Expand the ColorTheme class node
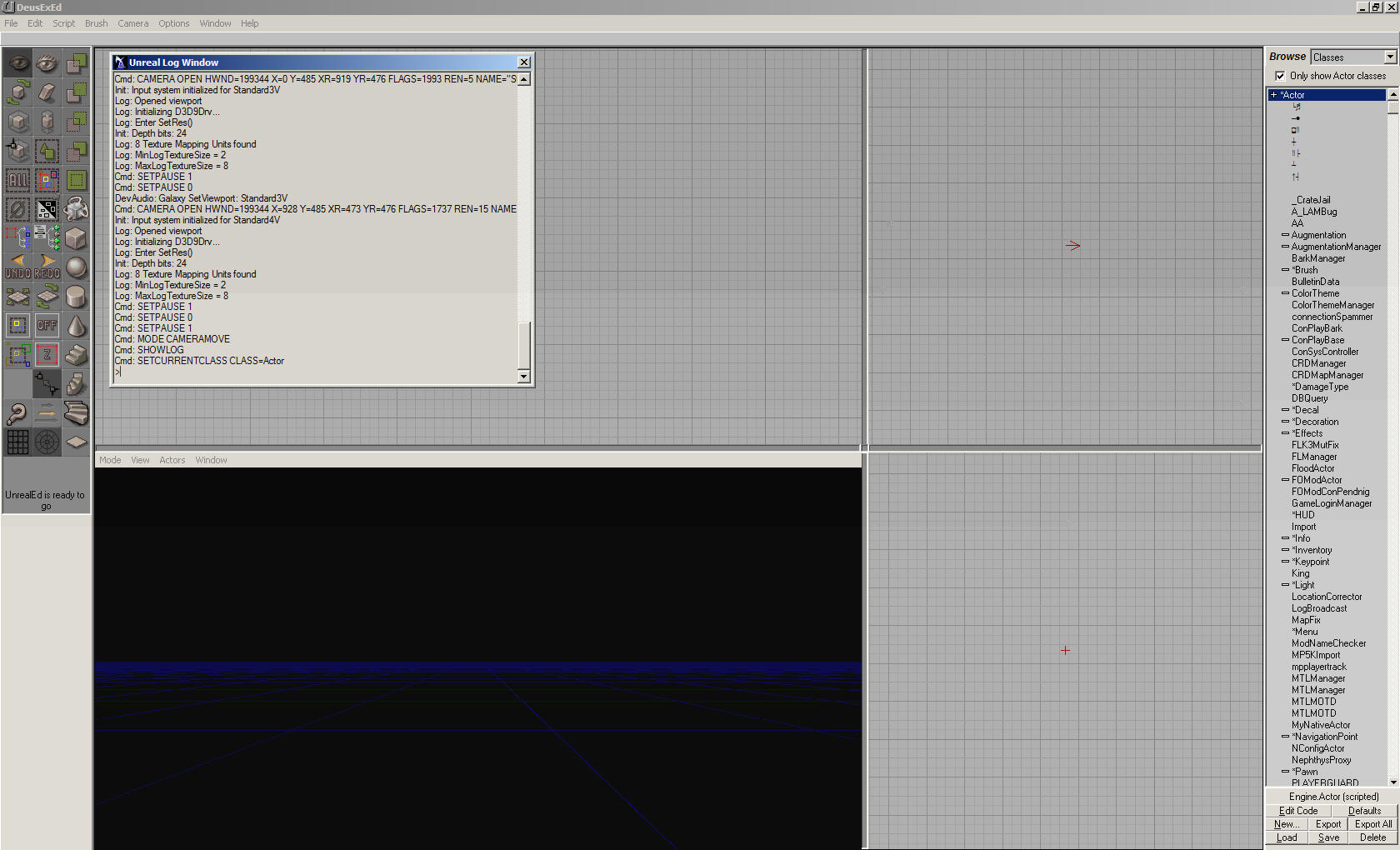This screenshot has width=1400, height=850. click(x=1285, y=293)
